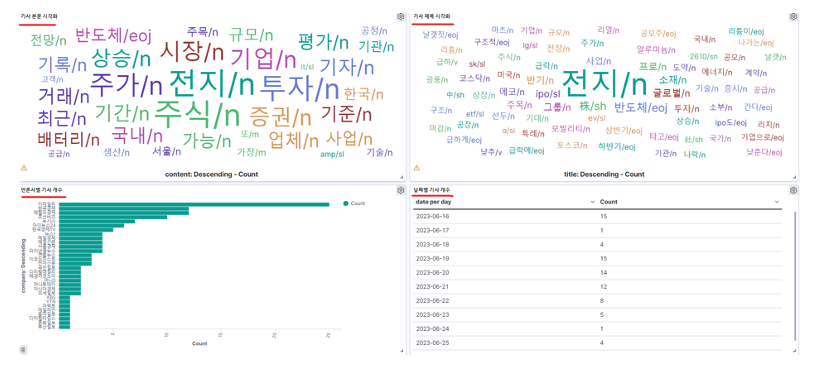Screen dimensions: 816x380
Task: Click 언론사별 기사 개수 panel title
Action: [x=43, y=191]
